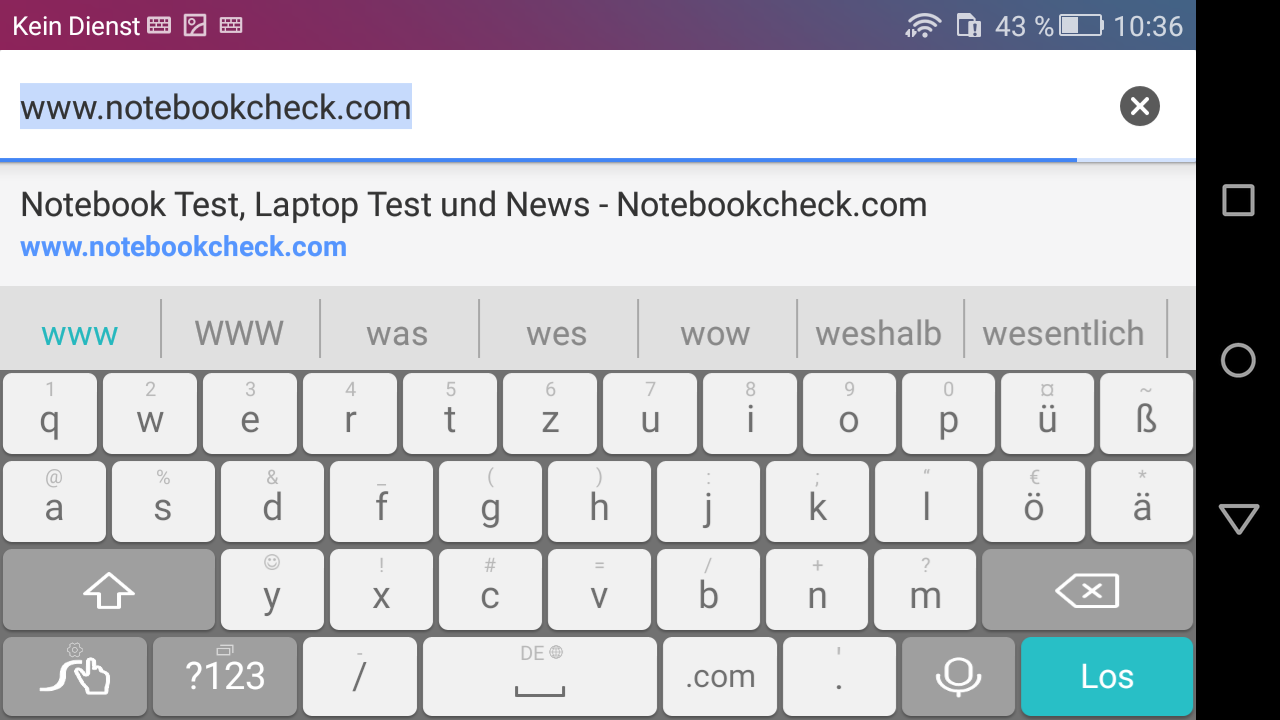
Task: Clear the URL with the X icon
Action: 1139,106
